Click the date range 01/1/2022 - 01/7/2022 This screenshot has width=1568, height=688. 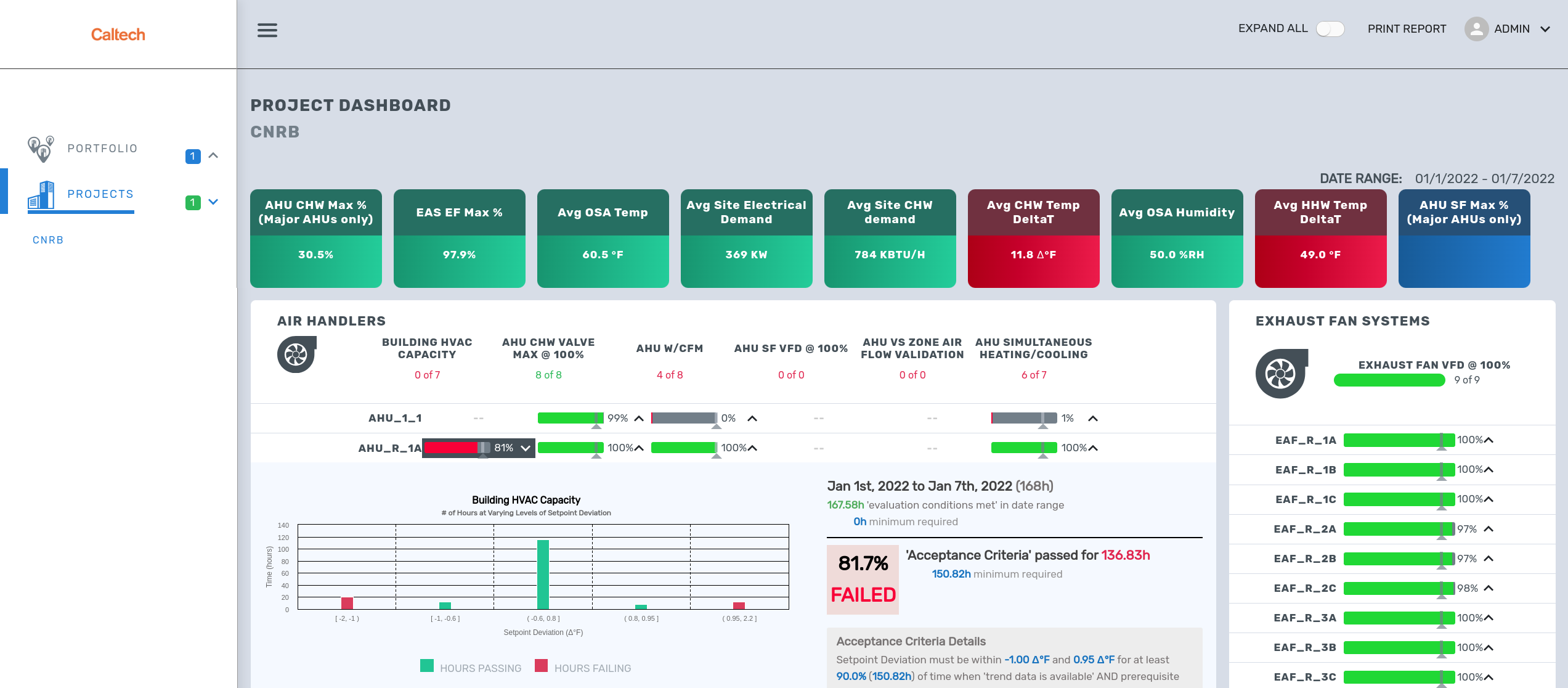1485,179
